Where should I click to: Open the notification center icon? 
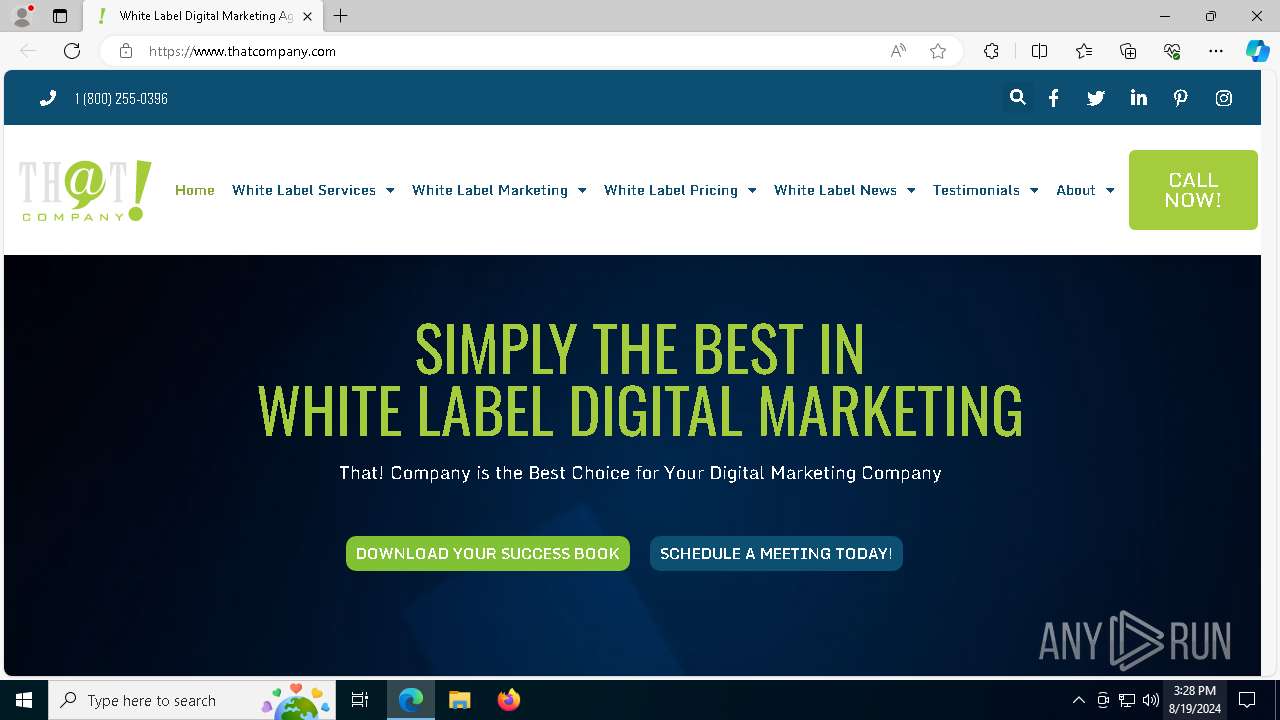pyautogui.click(x=1247, y=700)
